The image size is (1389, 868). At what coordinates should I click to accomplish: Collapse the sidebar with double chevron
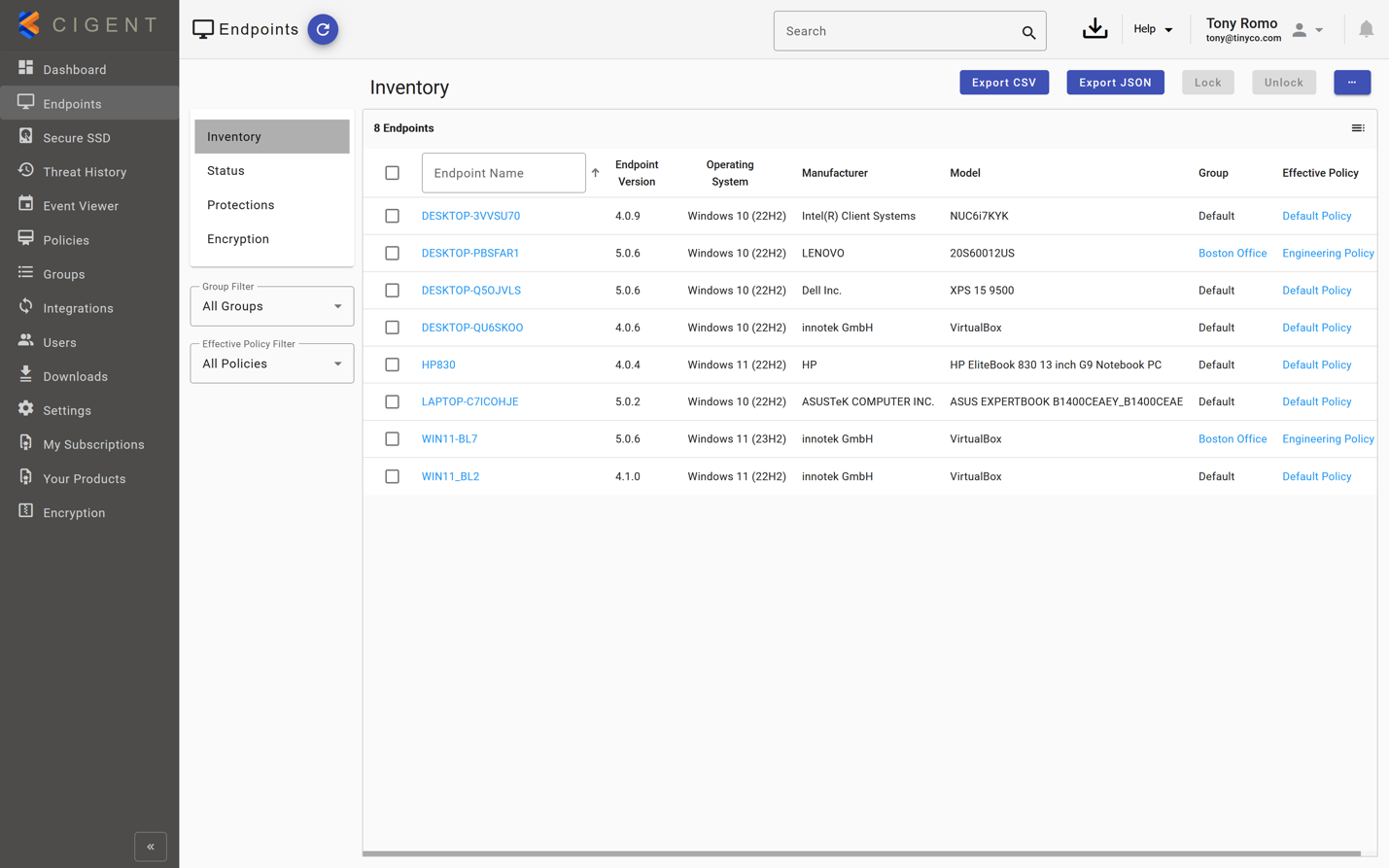click(151, 847)
